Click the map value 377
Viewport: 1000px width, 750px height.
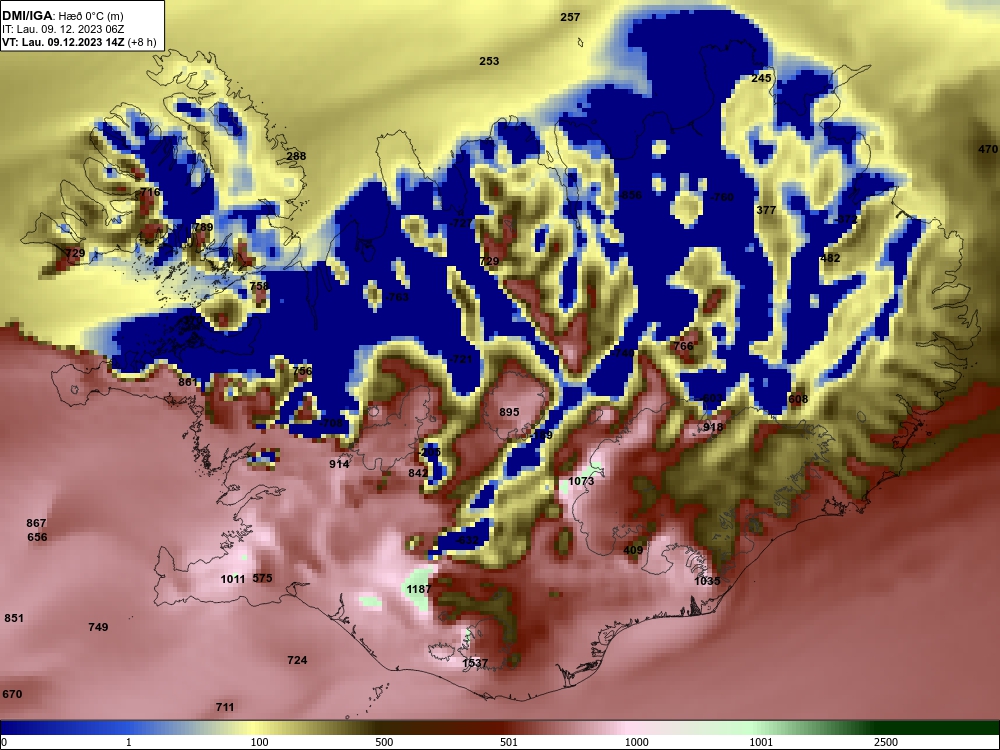click(766, 210)
